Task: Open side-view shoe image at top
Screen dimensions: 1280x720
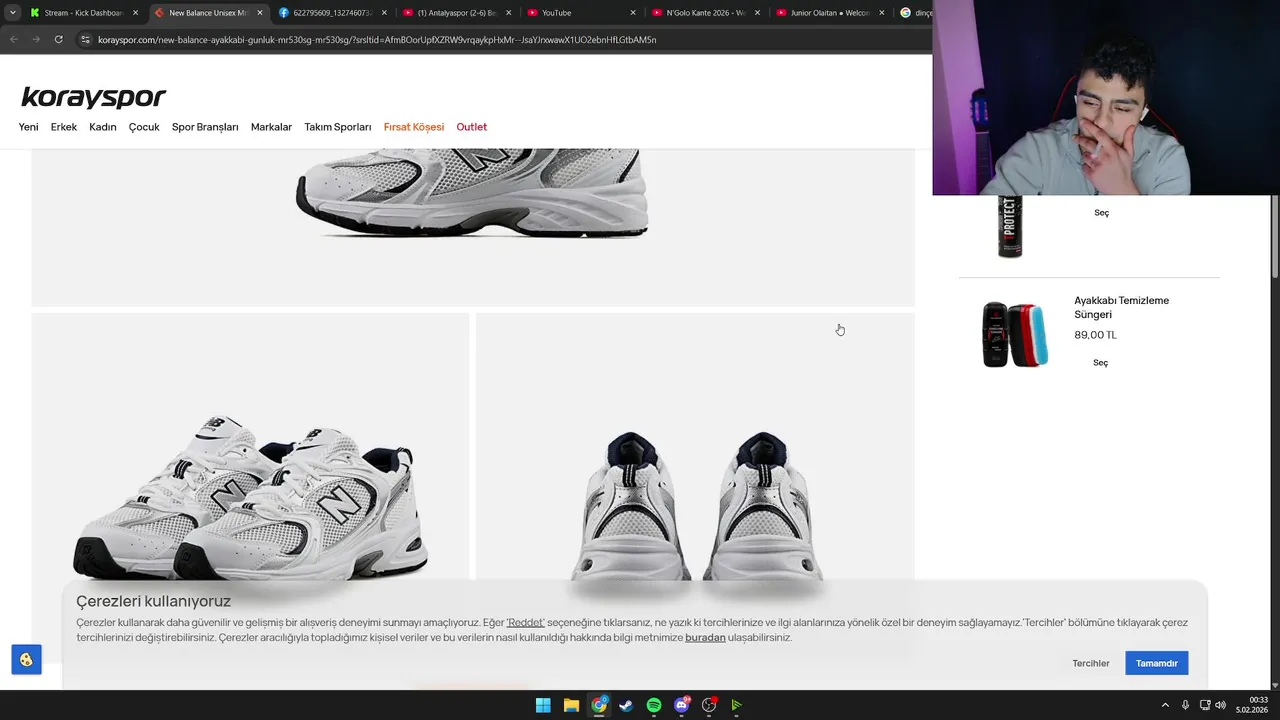Action: click(x=472, y=227)
